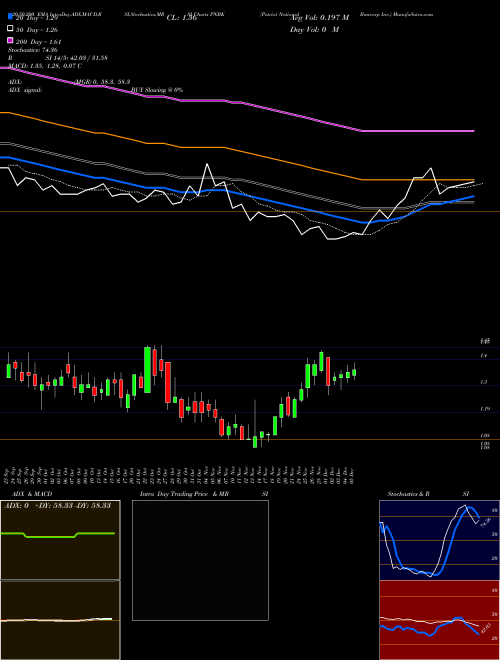Image resolution: width=500 pixels, height=660 pixels.
Task: Click the 'Intra Day Trading Price & MR' title
Action: point(184,494)
